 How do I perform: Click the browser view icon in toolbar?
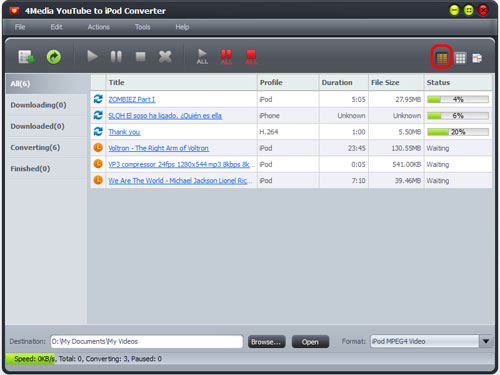pyautogui.click(x=477, y=58)
